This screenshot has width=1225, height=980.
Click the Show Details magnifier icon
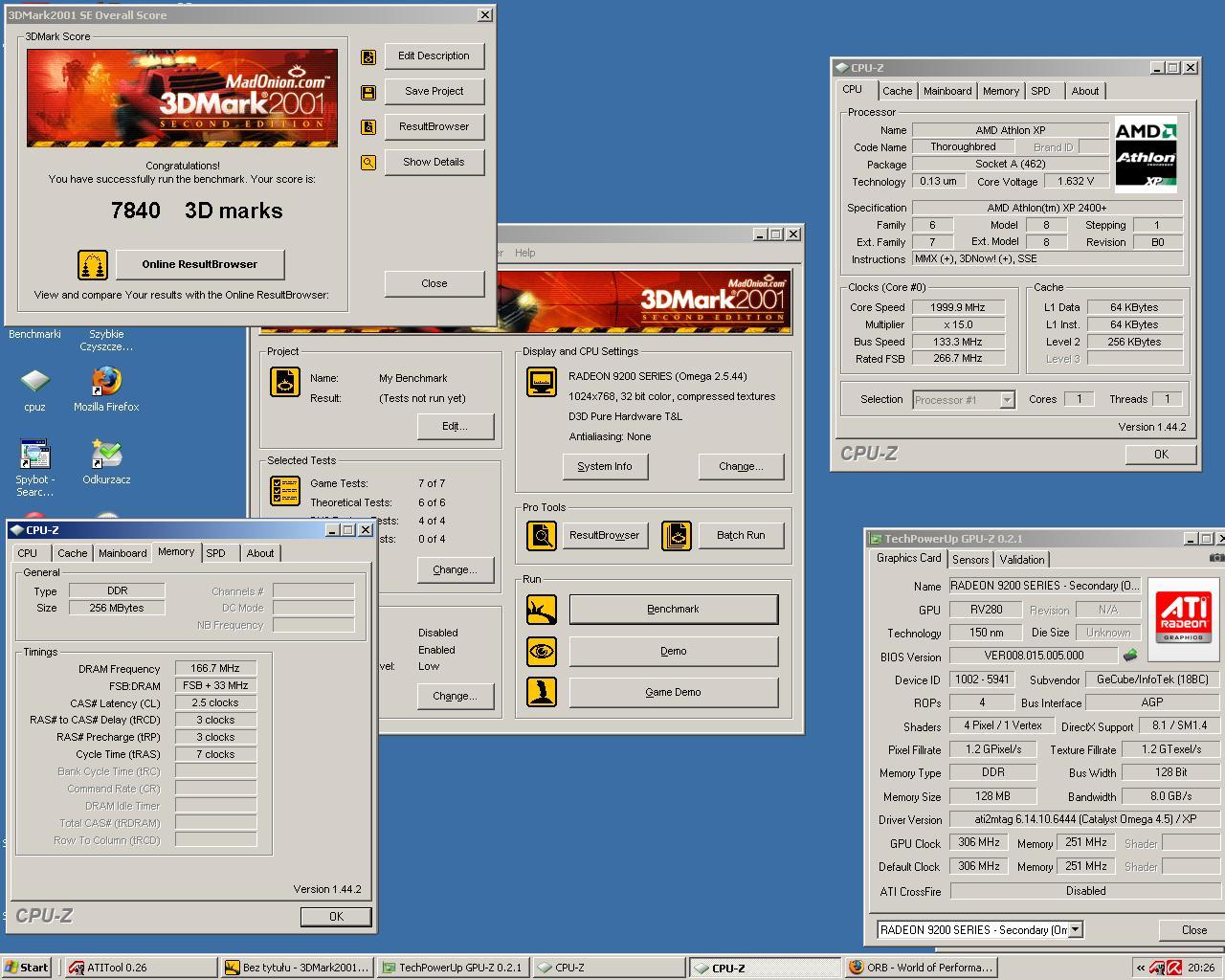tap(368, 163)
